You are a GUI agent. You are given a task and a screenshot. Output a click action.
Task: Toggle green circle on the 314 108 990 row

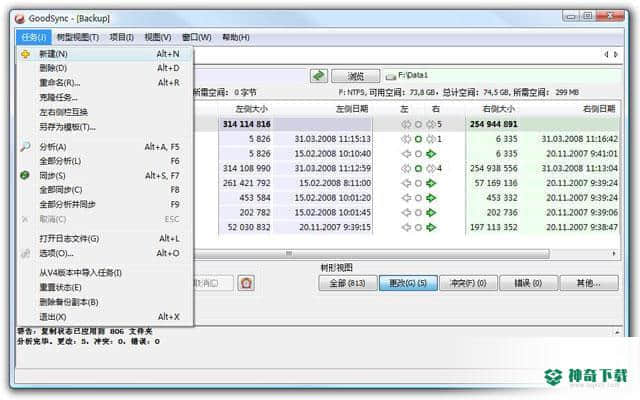[418, 169]
